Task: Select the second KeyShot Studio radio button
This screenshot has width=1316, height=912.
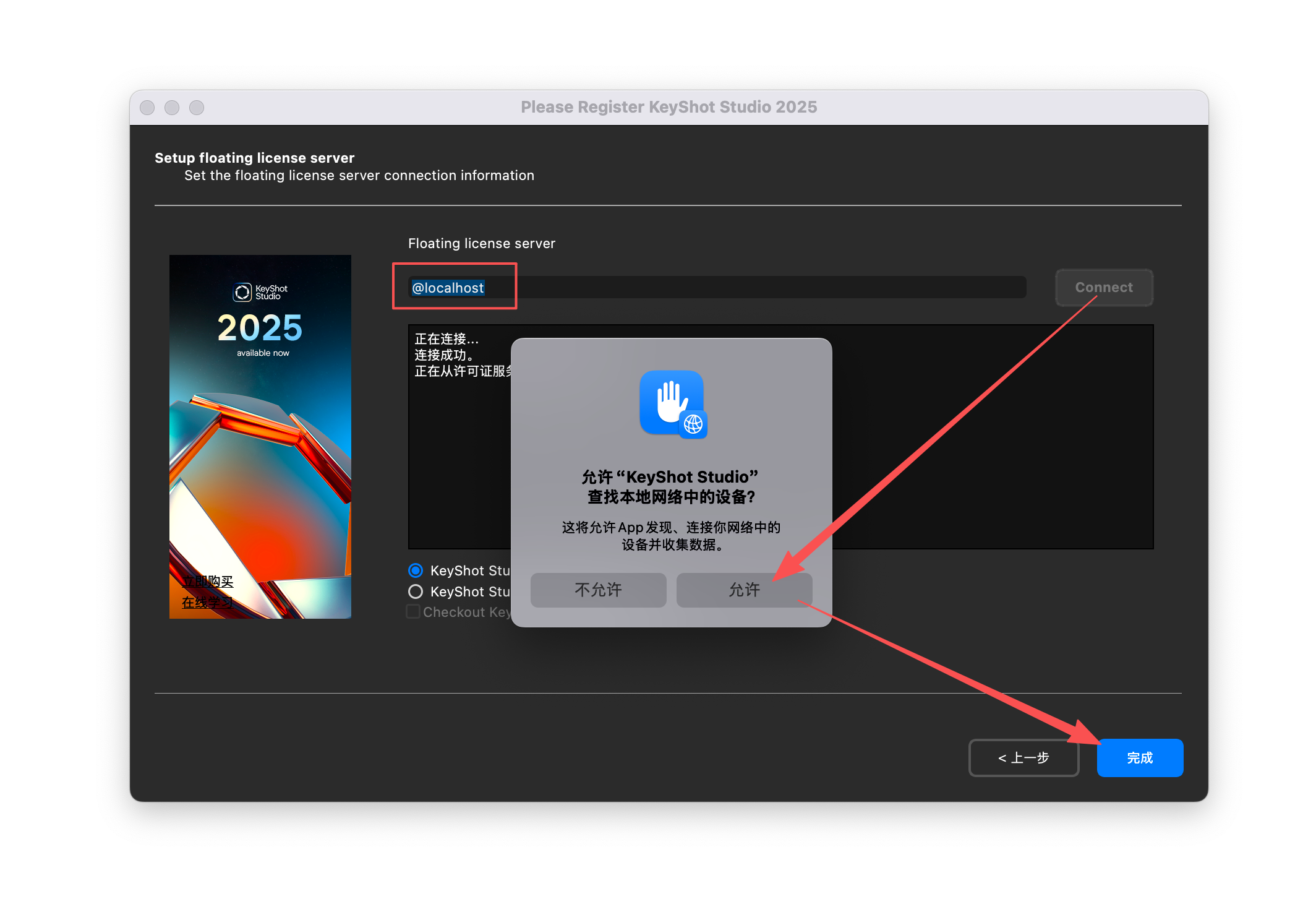Action: [416, 592]
